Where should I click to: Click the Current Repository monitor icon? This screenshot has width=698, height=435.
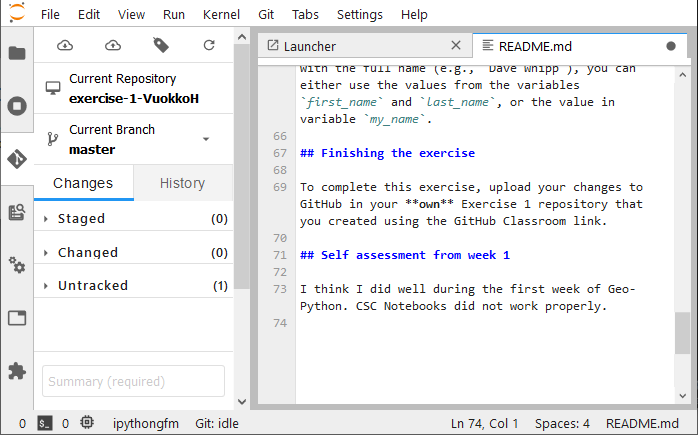click(53, 88)
